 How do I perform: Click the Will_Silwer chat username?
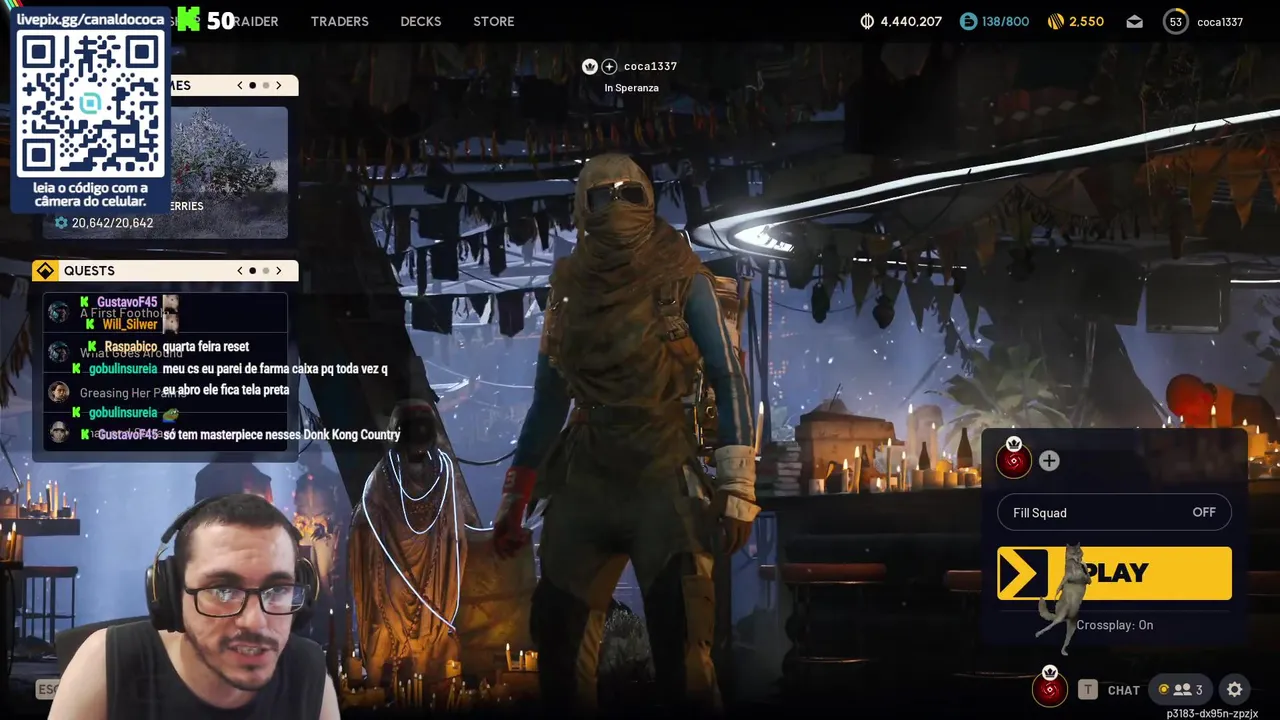coord(130,324)
